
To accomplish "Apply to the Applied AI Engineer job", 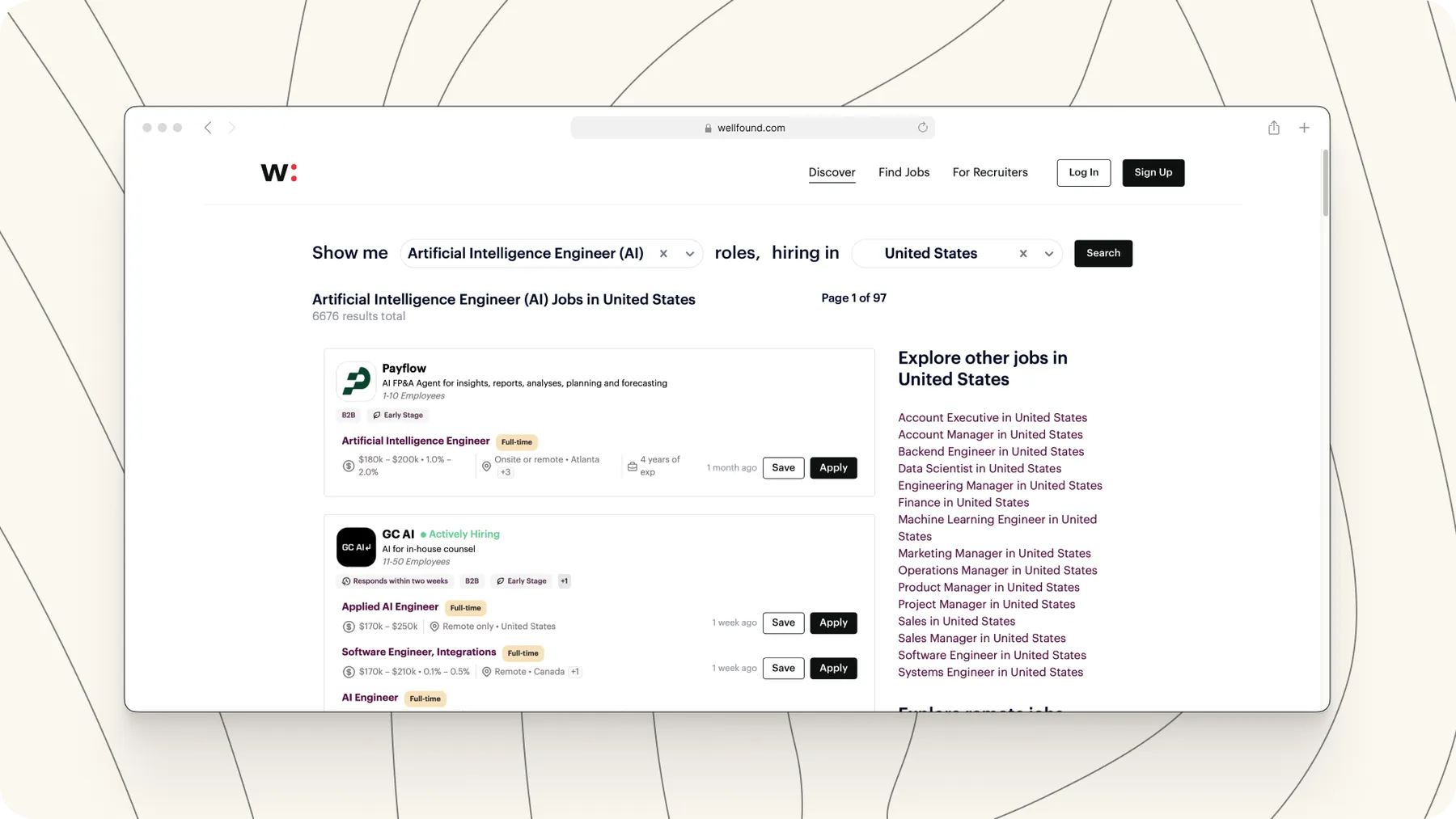I will (x=833, y=623).
